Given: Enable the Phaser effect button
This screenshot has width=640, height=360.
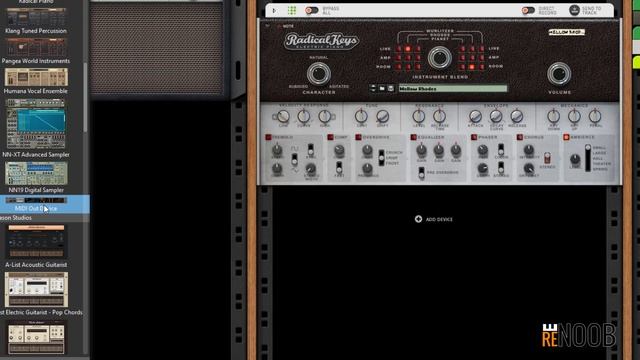Looking at the screenshot, I should (474, 137).
